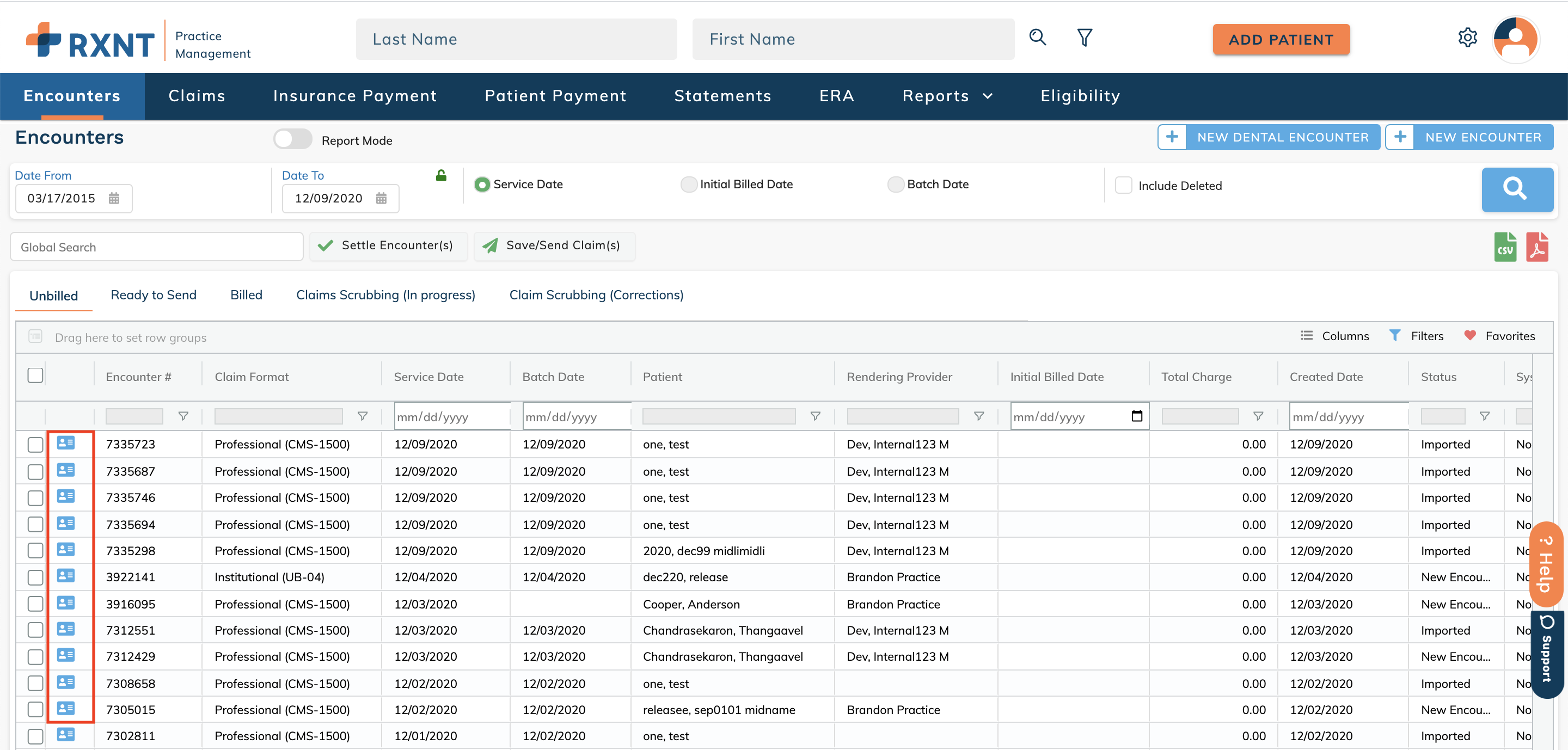This screenshot has height=750, width=1568.
Task: Open patient card icon for encounter 7335723
Action: (x=66, y=444)
